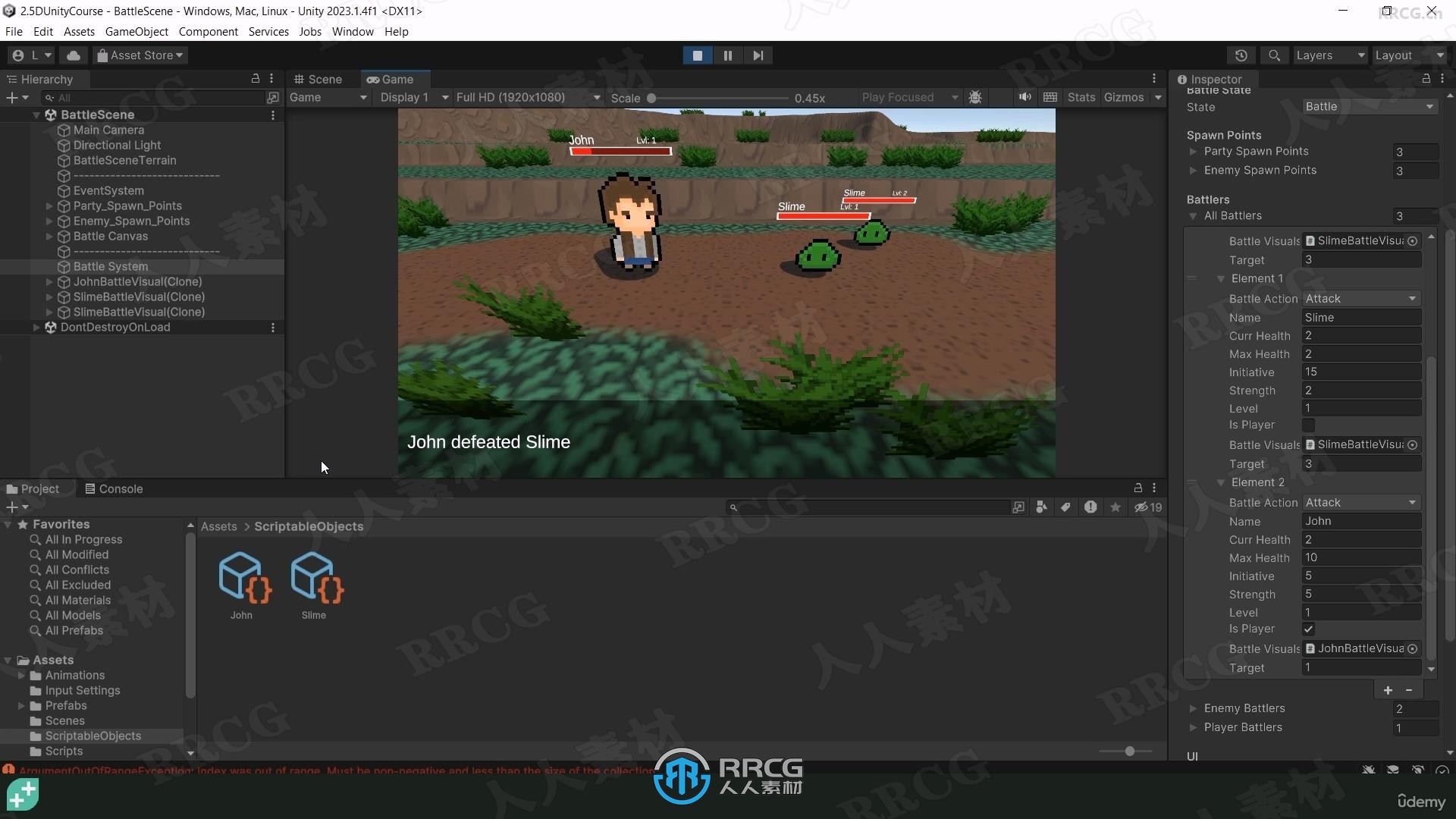Screen dimensions: 1456x819
Task: Click the Add Component icon in Inspector
Action: coord(1387,690)
